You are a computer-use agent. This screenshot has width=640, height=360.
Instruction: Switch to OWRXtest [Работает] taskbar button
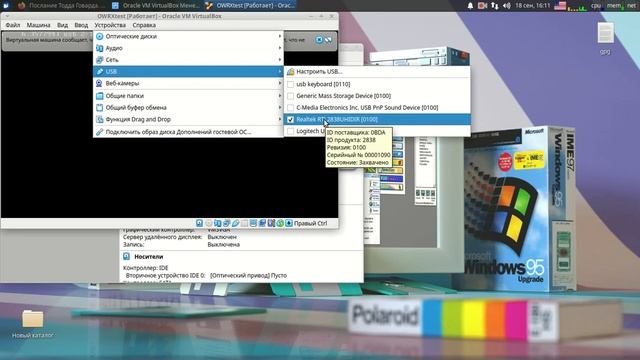point(249,6)
